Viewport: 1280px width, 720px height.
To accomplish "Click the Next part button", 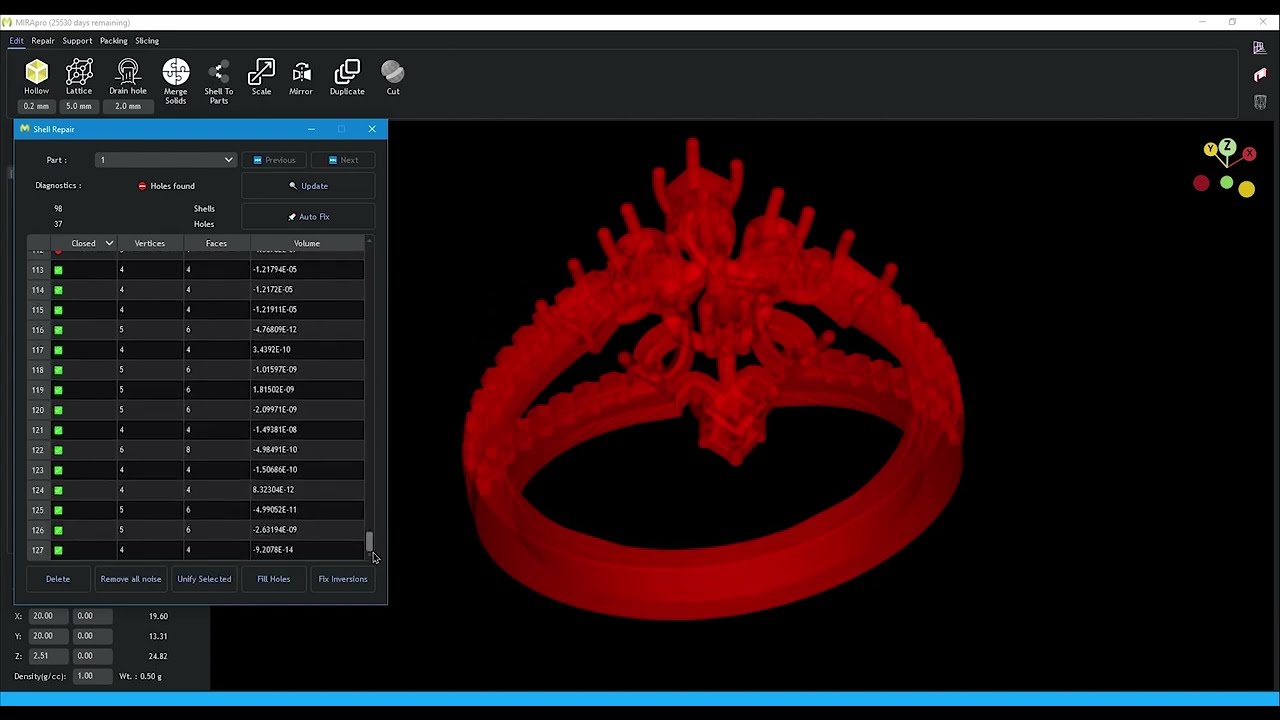I will [x=343, y=160].
